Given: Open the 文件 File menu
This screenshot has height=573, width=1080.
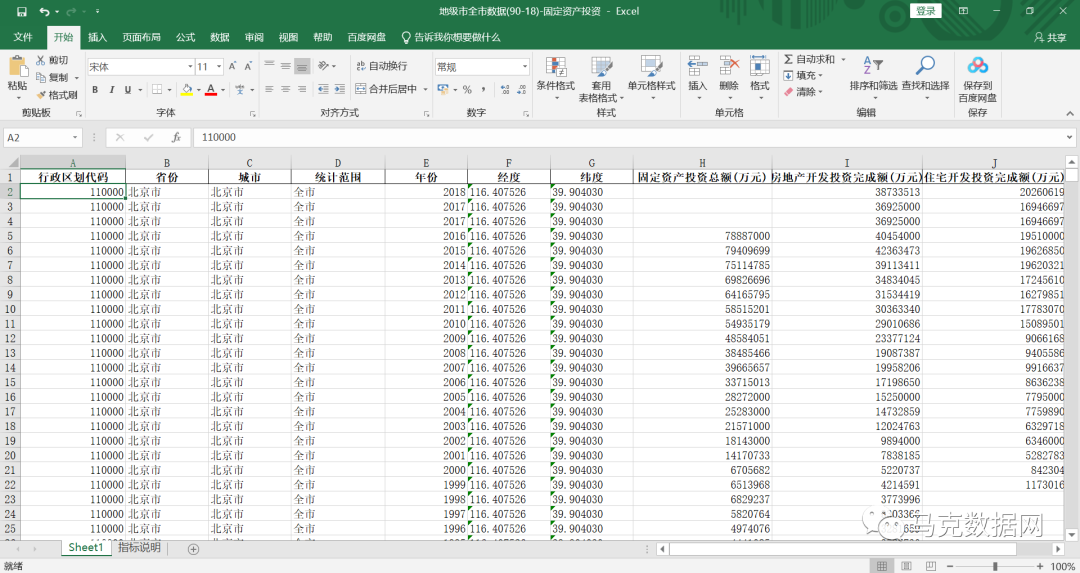Looking at the screenshot, I should tap(23, 37).
